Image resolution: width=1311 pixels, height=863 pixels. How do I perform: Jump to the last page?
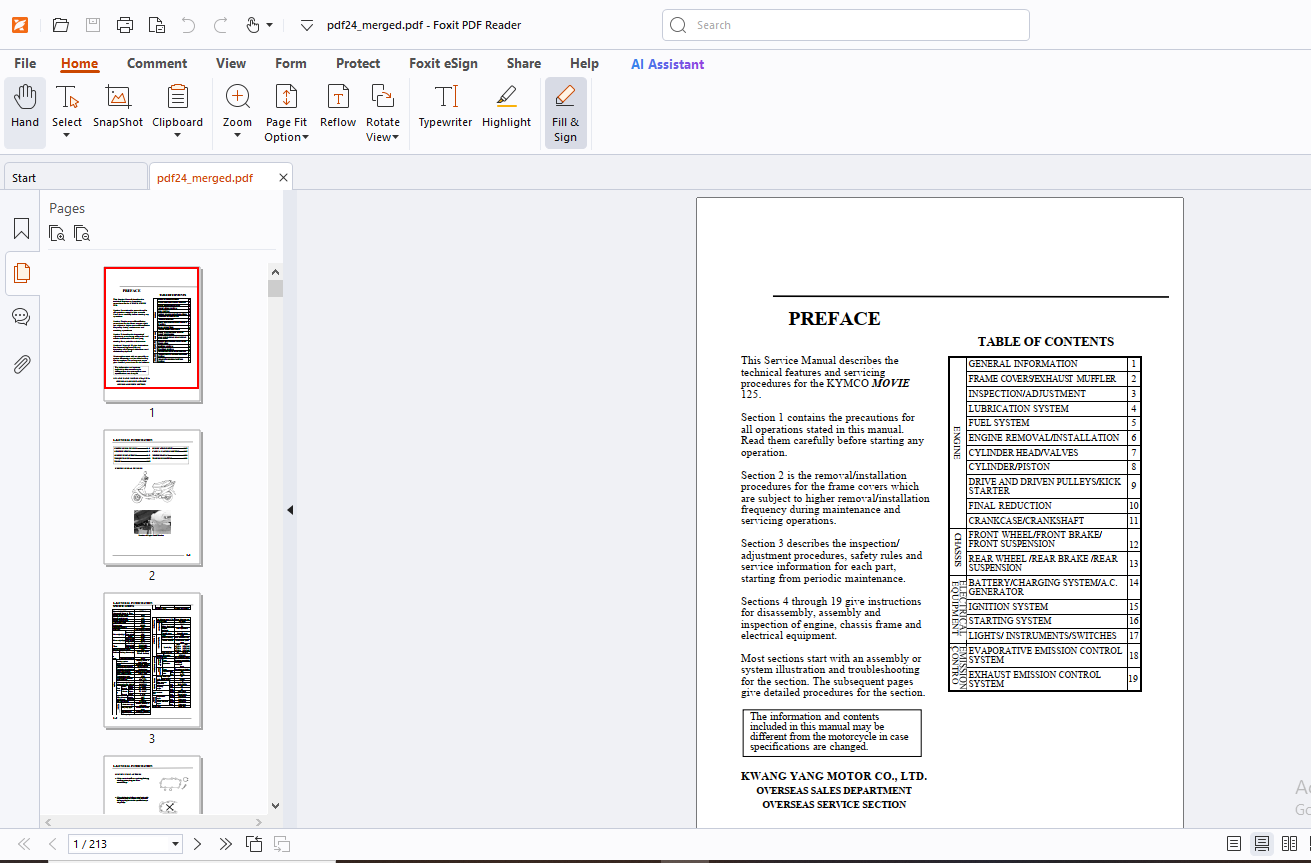226,844
